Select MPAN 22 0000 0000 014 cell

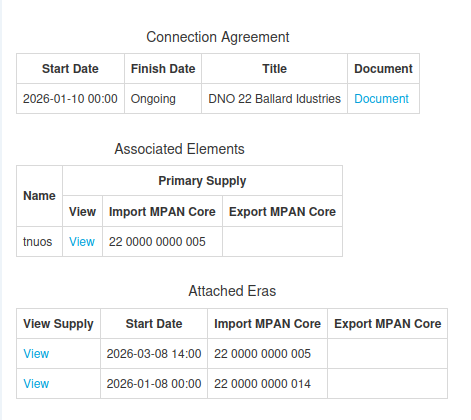(x=267, y=384)
